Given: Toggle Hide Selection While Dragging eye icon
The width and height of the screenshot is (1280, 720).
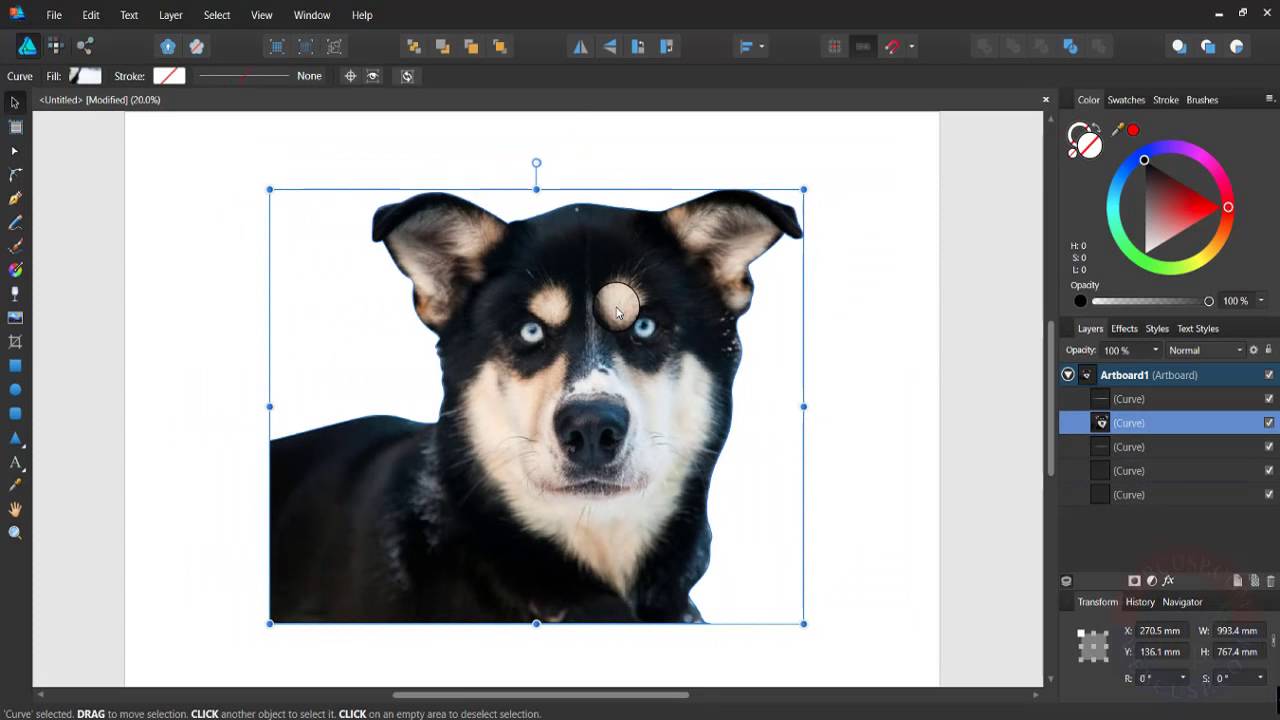Looking at the screenshot, I should 373,76.
